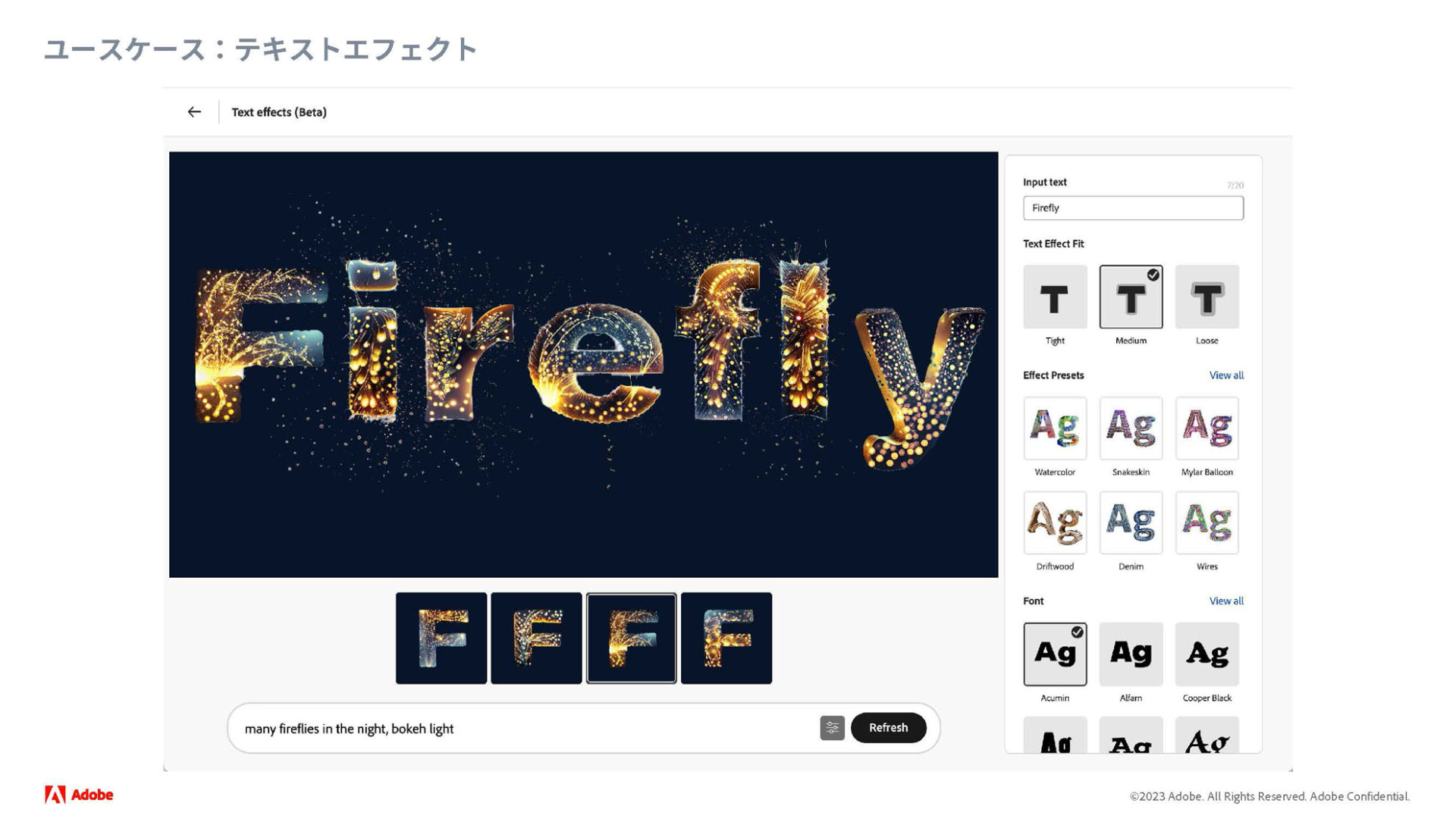Image resolution: width=1456 pixels, height=819 pixels.
Task: Select the Loose text effect fit
Action: [x=1207, y=297]
